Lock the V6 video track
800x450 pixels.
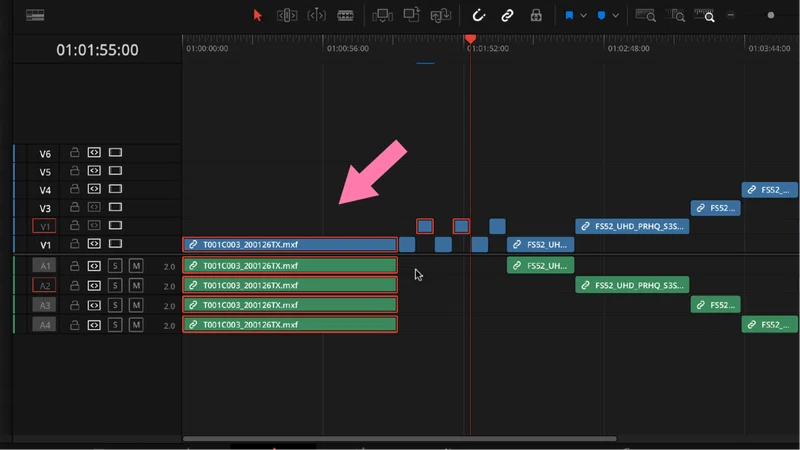coord(74,152)
